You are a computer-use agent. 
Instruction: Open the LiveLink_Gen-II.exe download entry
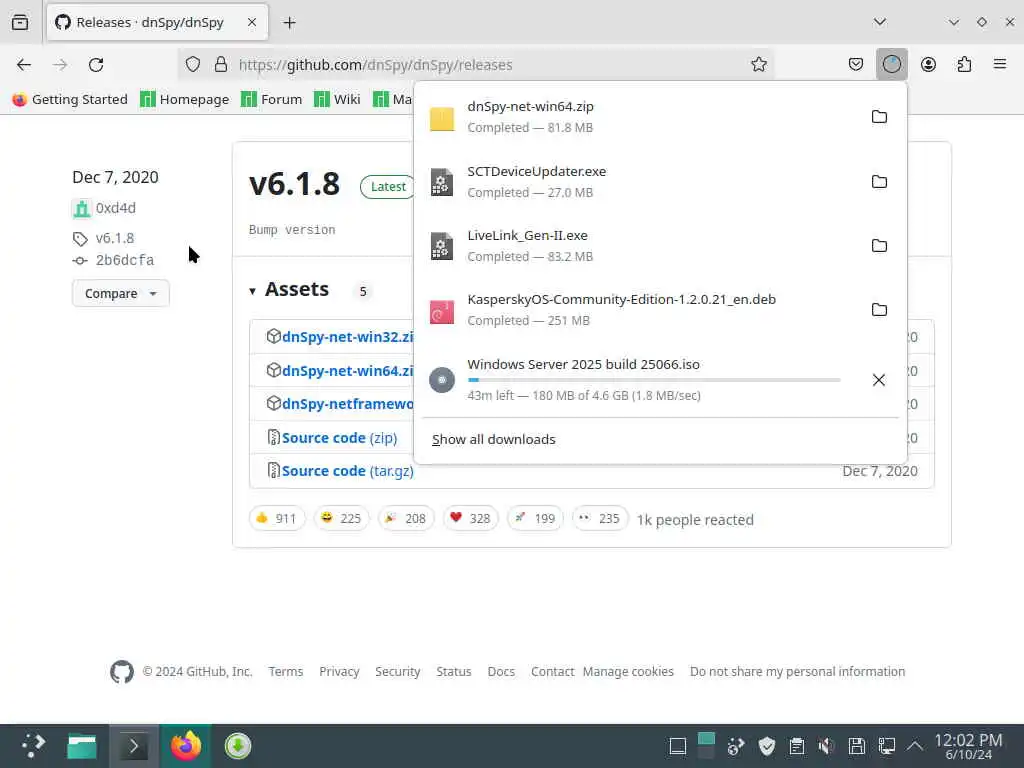640,246
